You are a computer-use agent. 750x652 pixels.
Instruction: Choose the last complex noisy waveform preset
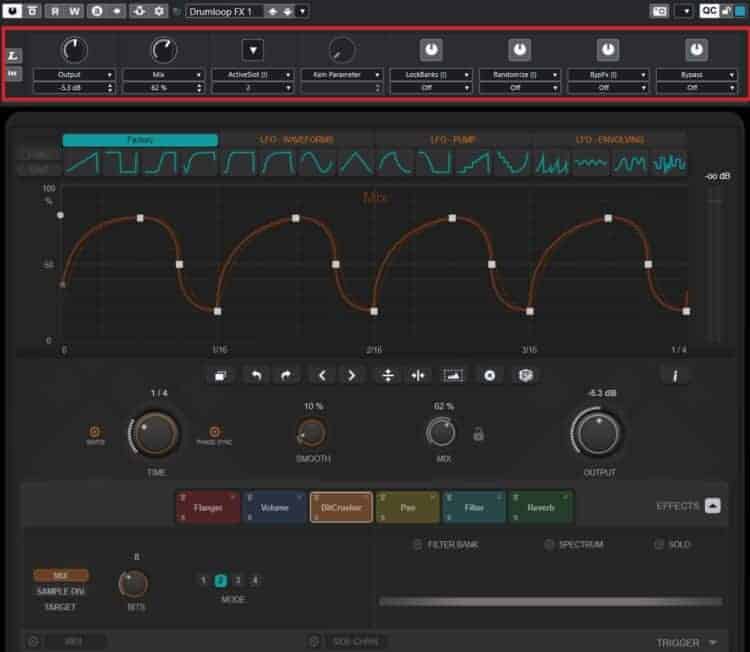(x=670, y=163)
